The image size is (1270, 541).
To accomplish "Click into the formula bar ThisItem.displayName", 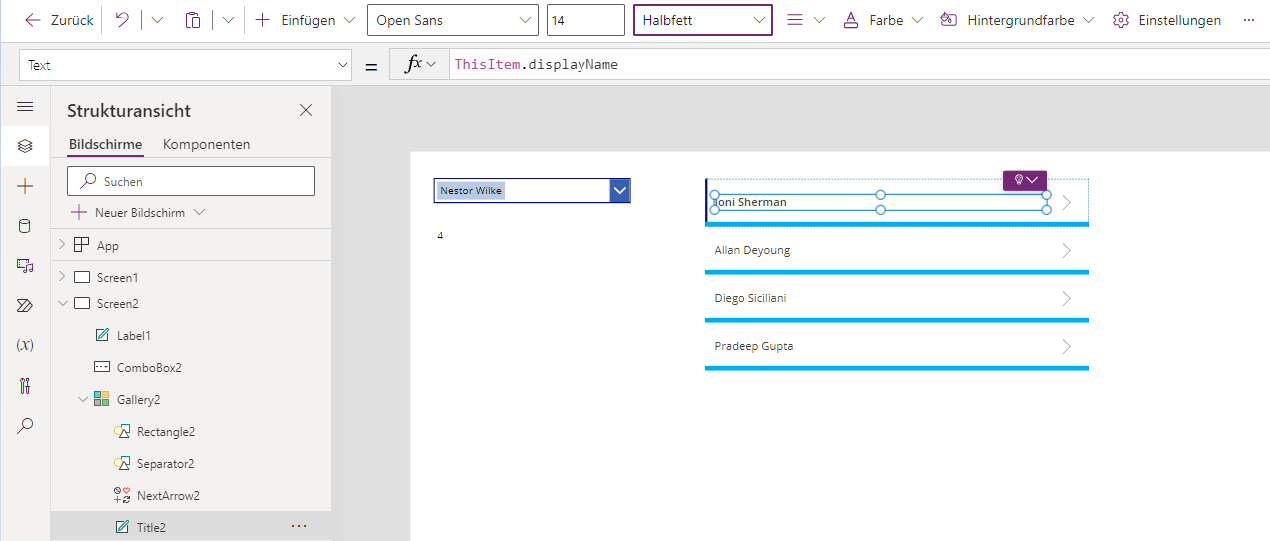I will point(859,65).
